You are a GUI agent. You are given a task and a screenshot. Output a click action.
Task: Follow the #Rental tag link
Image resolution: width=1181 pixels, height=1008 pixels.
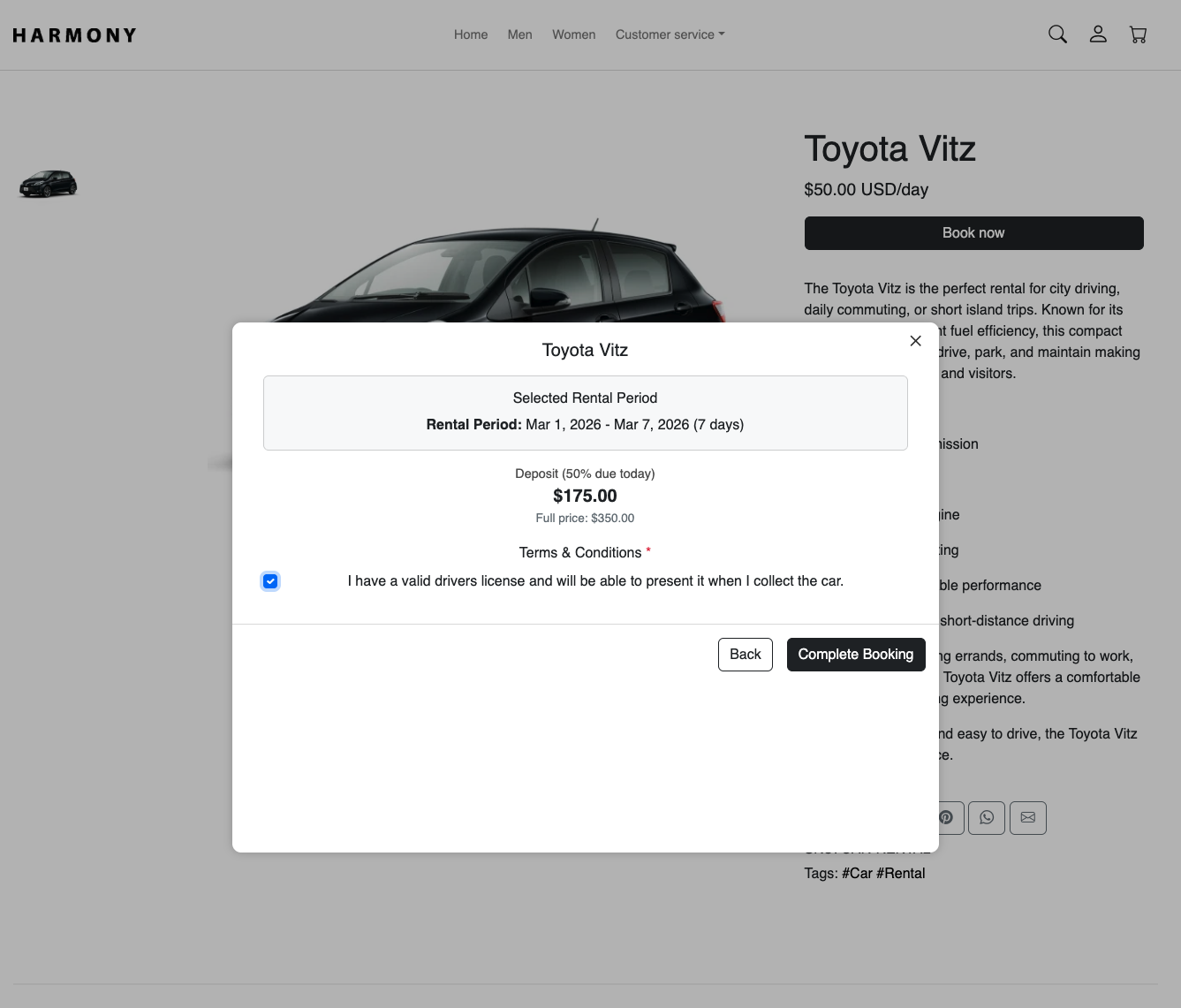tap(901, 873)
